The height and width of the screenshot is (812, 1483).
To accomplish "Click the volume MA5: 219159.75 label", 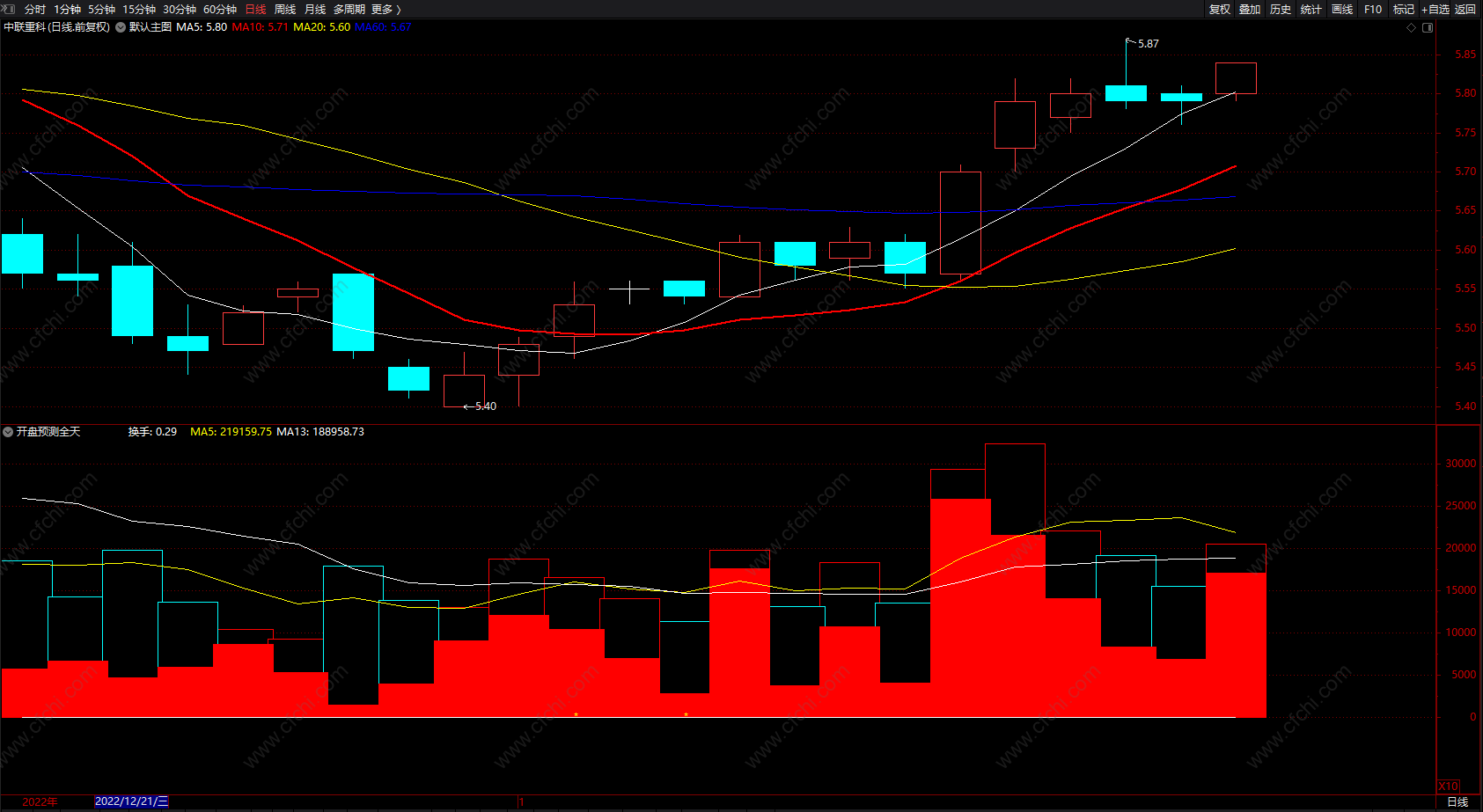I will click(x=231, y=432).
